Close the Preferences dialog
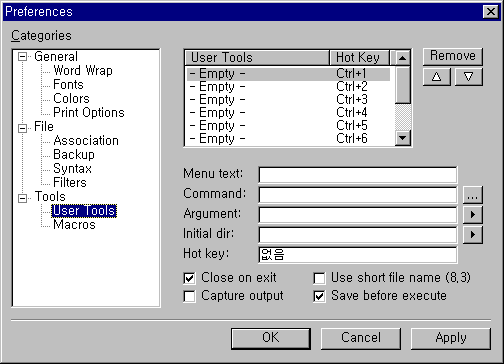Image resolution: width=504 pixels, height=364 pixels. click(491, 12)
